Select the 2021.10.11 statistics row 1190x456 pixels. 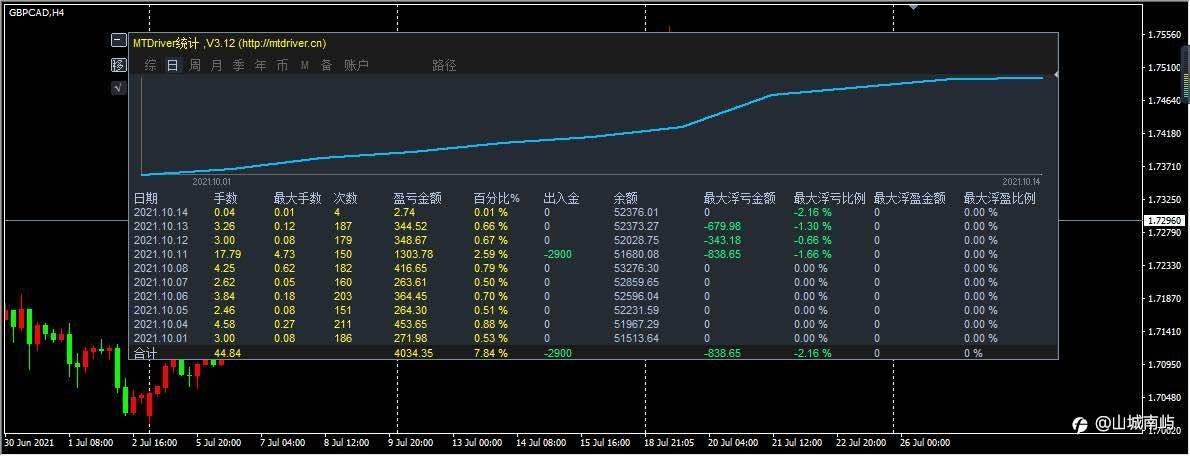[593, 254]
